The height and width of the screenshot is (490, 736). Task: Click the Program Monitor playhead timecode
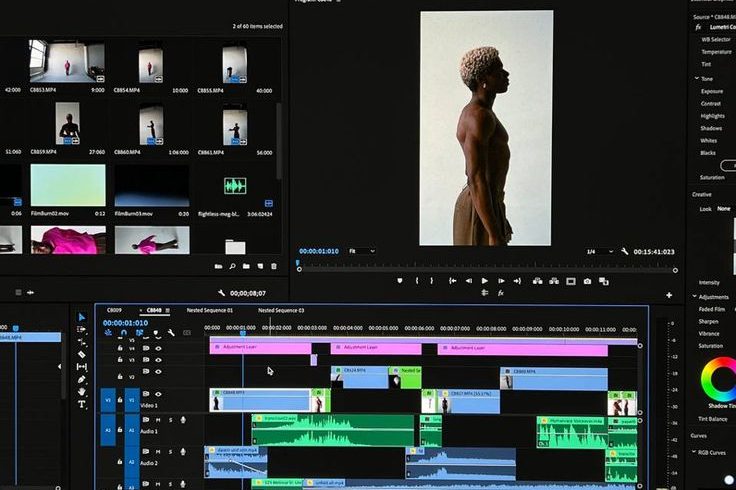click(319, 251)
